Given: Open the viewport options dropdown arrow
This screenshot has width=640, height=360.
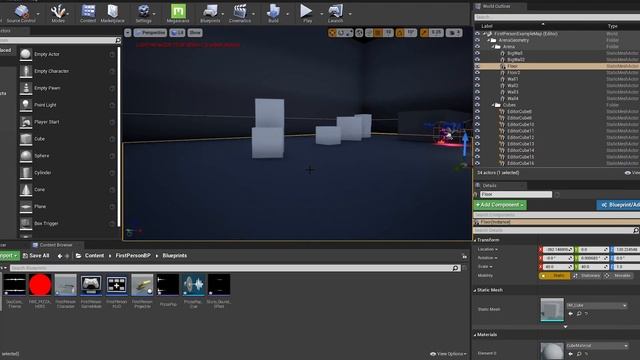Looking at the screenshot, I should coord(128,33).
